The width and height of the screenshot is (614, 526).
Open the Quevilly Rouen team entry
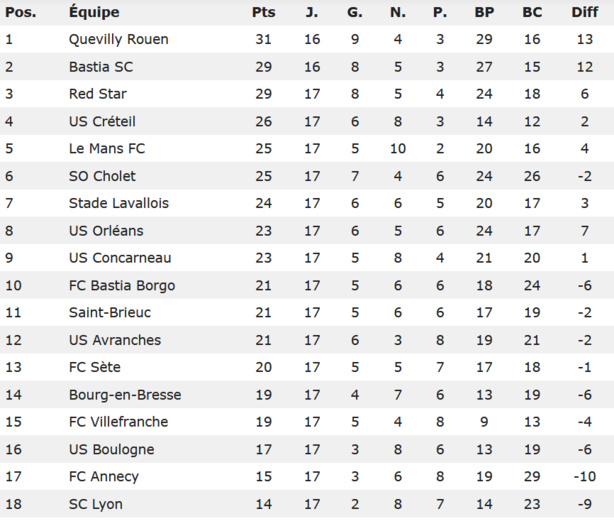[119, 40]
